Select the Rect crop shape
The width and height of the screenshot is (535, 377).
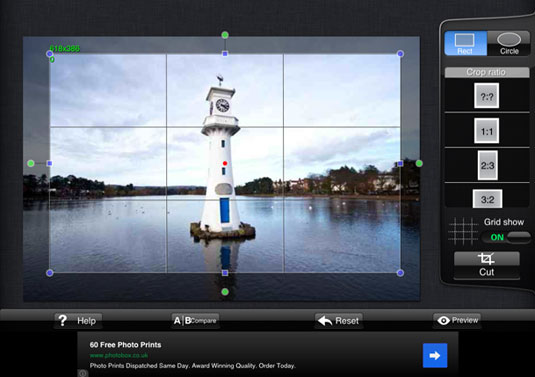(x=465, y=43)
